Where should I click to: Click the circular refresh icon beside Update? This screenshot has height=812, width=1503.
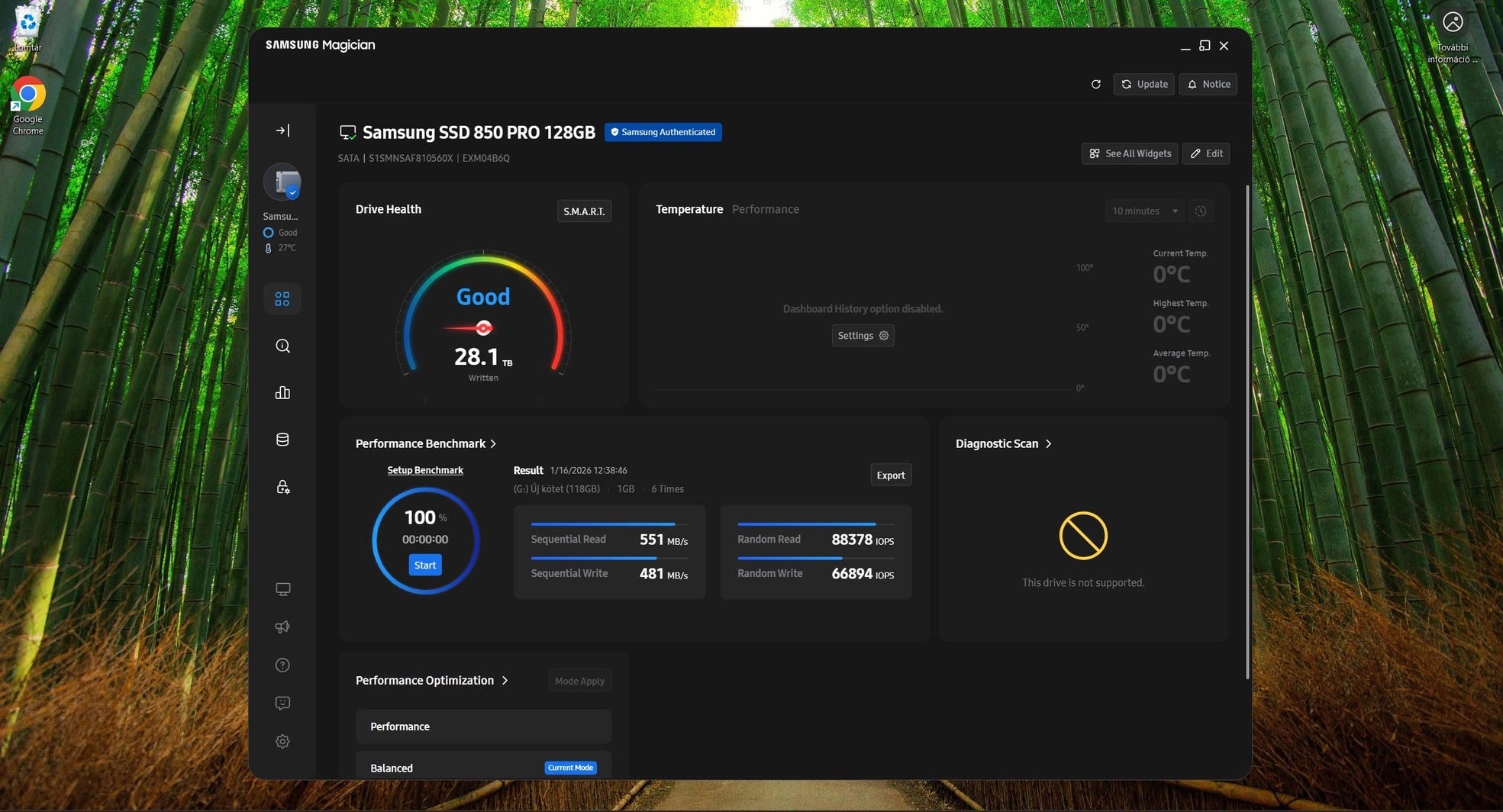1096,84
